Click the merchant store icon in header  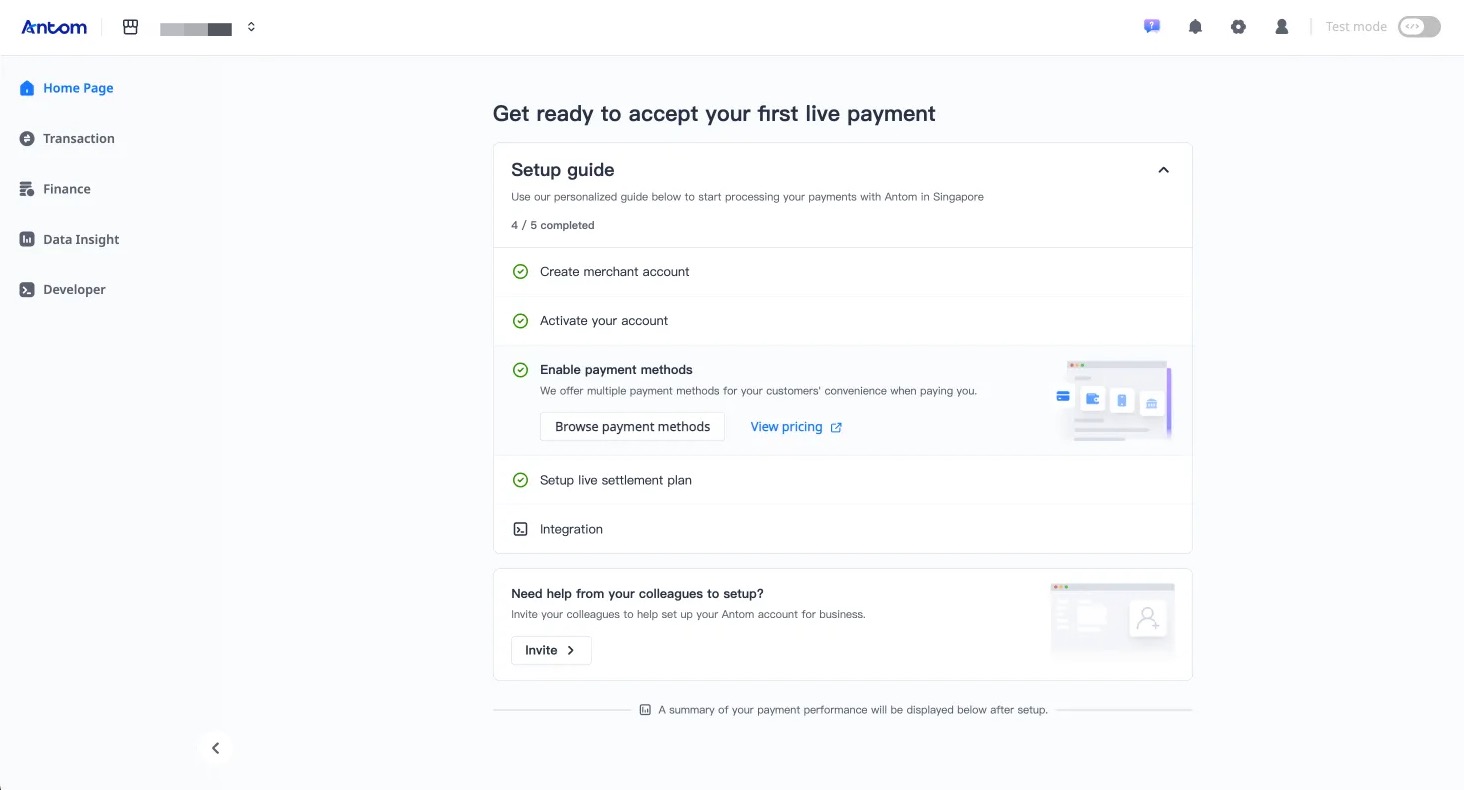pyautogui.click(x=130, y=27)
